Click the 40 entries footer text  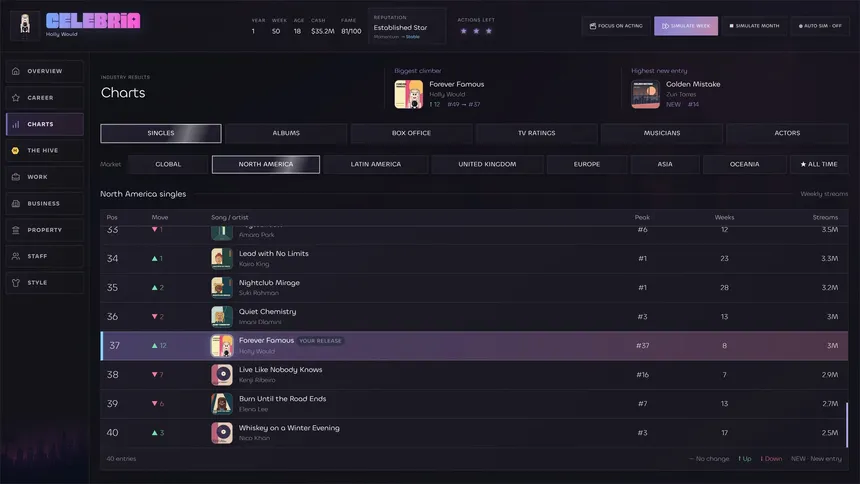tap(121, 459)
